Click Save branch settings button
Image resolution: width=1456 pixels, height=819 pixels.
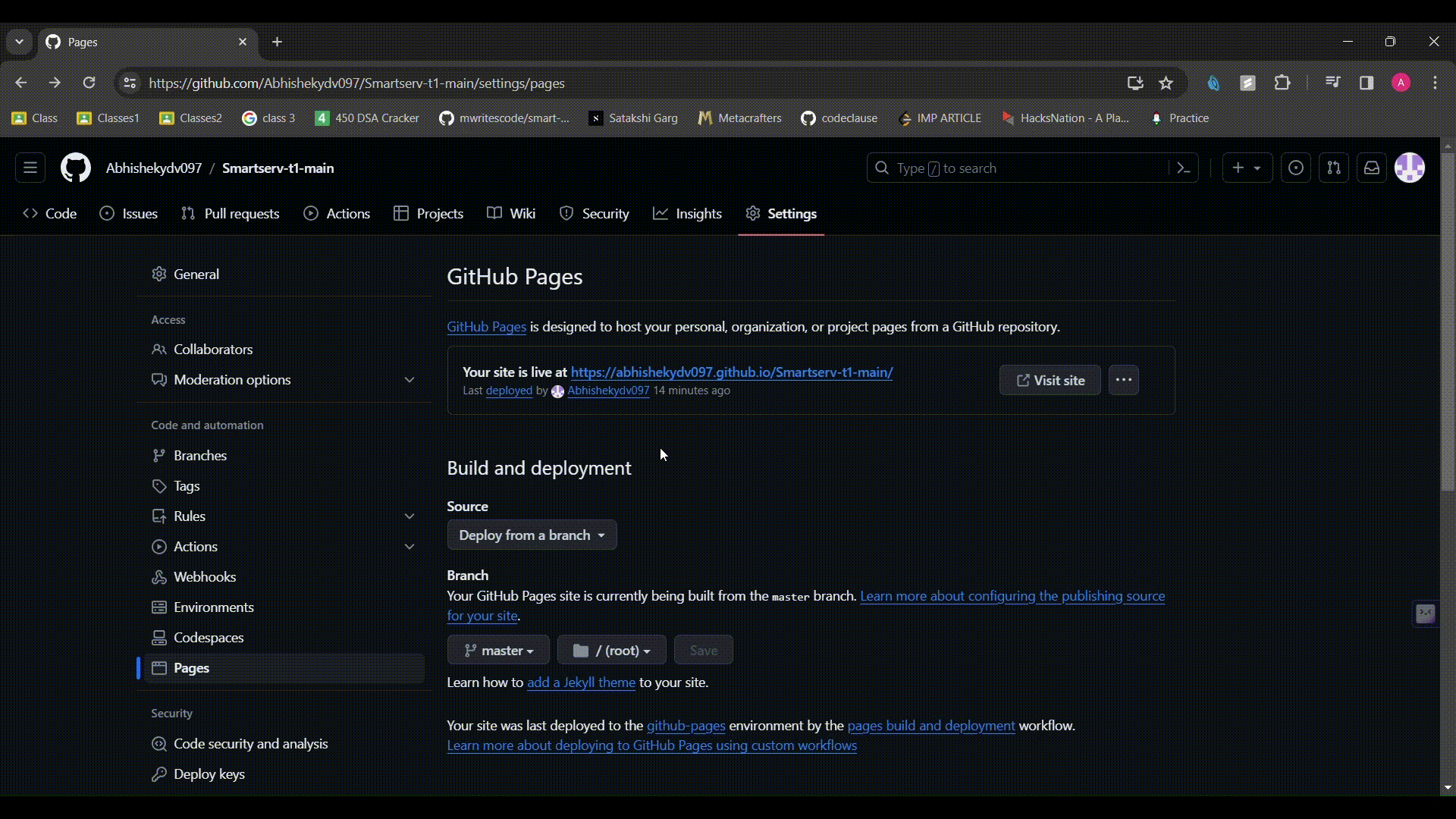(x=703, y=650)
